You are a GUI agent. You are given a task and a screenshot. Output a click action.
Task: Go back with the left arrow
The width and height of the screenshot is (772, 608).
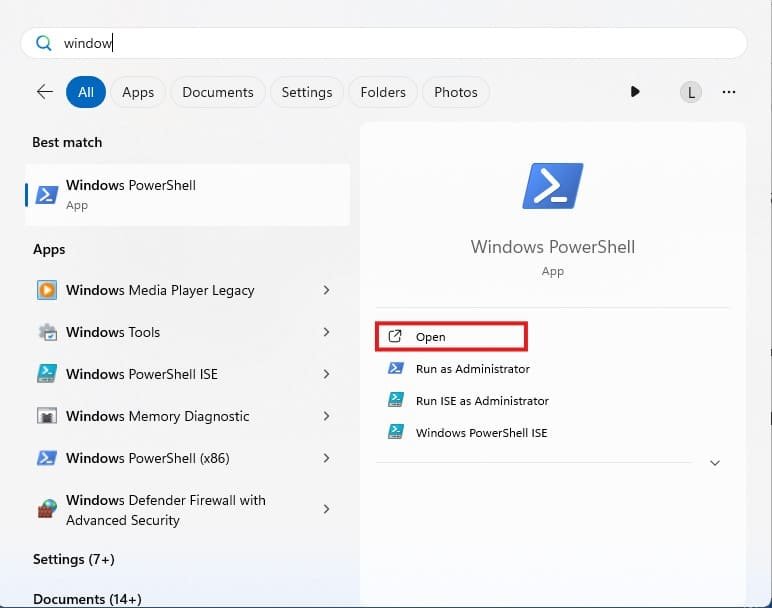point(45,92)
